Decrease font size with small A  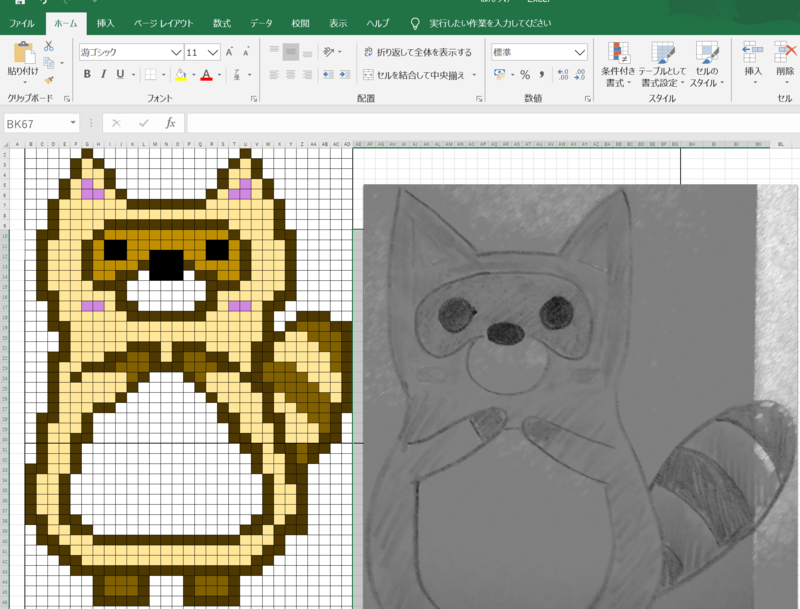point(246,52)
